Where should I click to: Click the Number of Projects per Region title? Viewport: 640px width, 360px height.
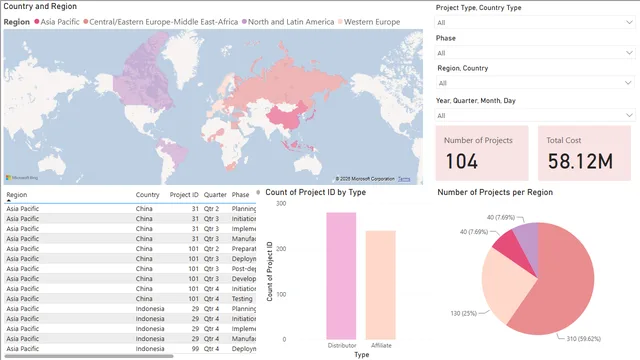click(495, 192)
